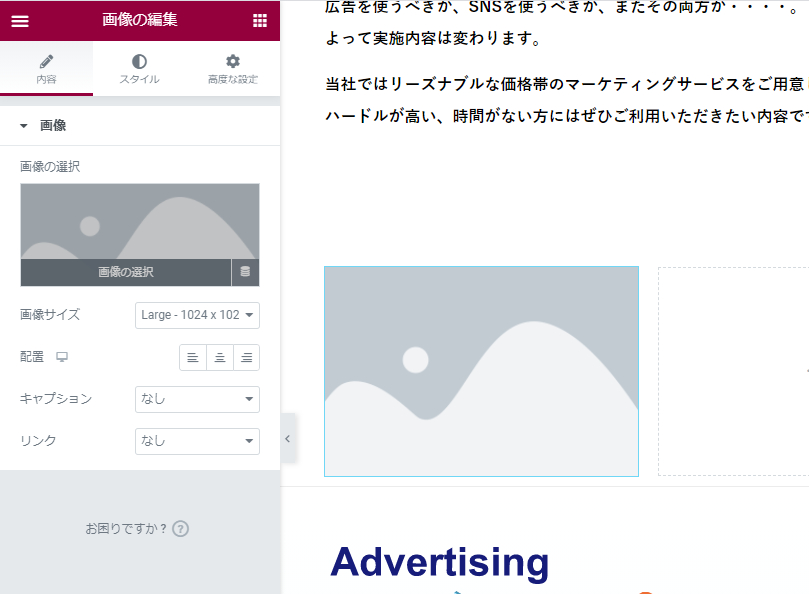
Task: Select center alignment for the image
Action: click(x=219, y=357)
